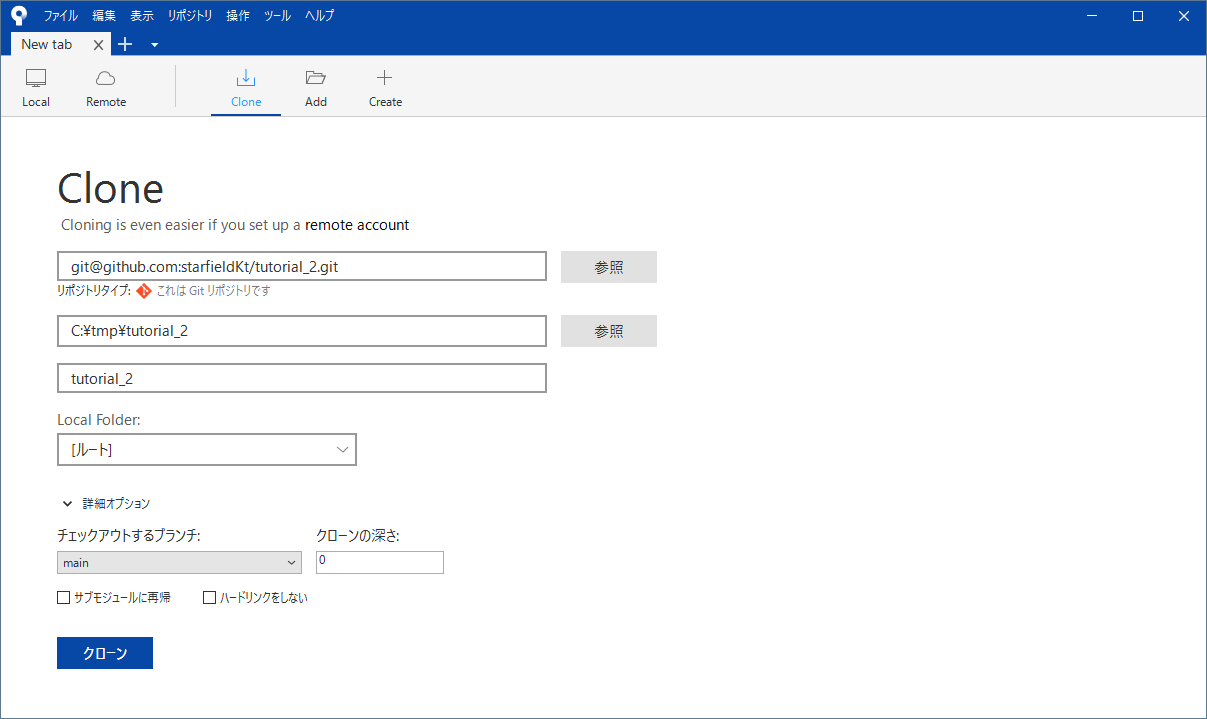Open the tab list dropdown arrow
The width and height of the screenshot is (1207, 719).
pyautogui.click(x=154, y=45)
